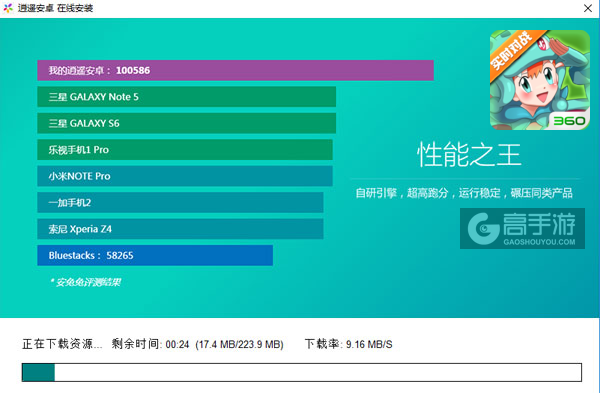Image resolution: width=600 pixels, height=393 pixels.
Task: Click the 下载率 9.16 MB/S text
Action: coord(349,344)
